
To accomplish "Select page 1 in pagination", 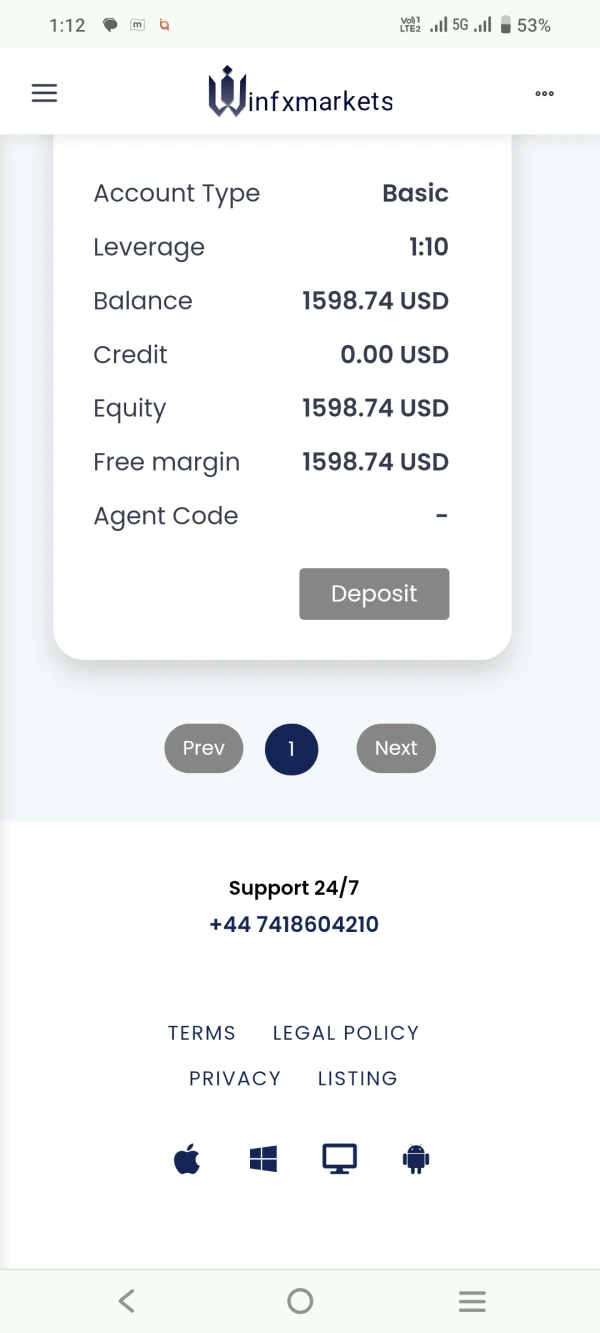I will pyautogui.click(x=291, y=749).
